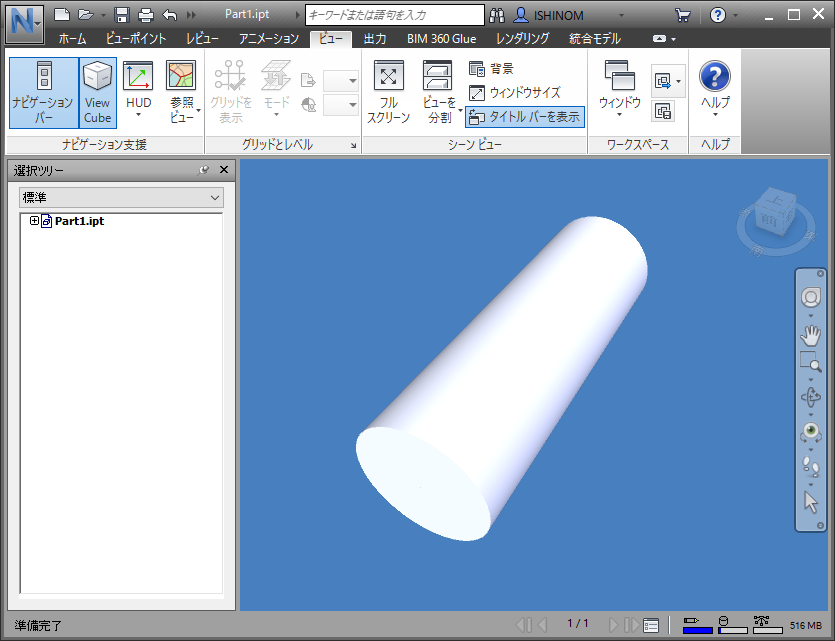Toggle the View Cube visibility
This screenshot has width=835, height=641.
coord(97,90)
